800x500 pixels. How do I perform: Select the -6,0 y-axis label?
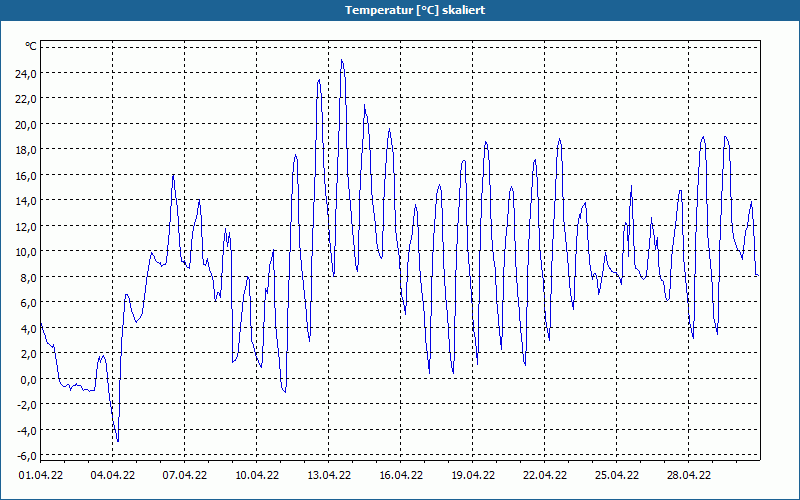[27, 456]
